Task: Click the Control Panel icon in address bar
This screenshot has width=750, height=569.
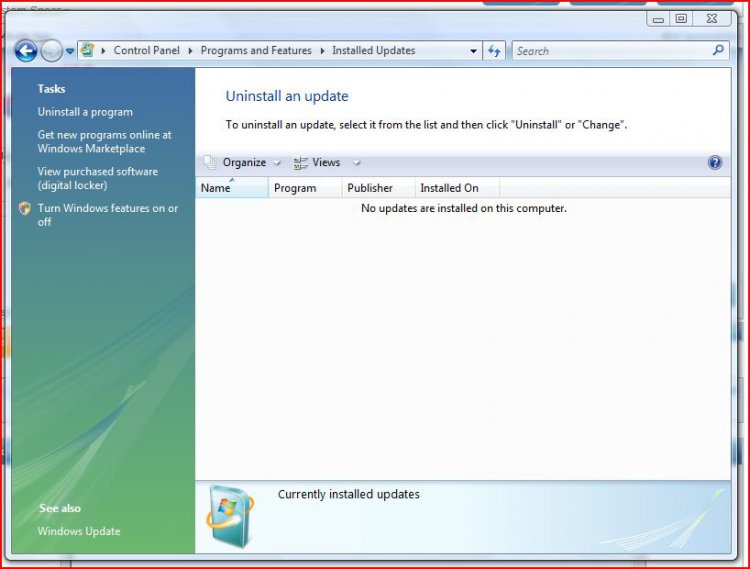Action: 88,50
